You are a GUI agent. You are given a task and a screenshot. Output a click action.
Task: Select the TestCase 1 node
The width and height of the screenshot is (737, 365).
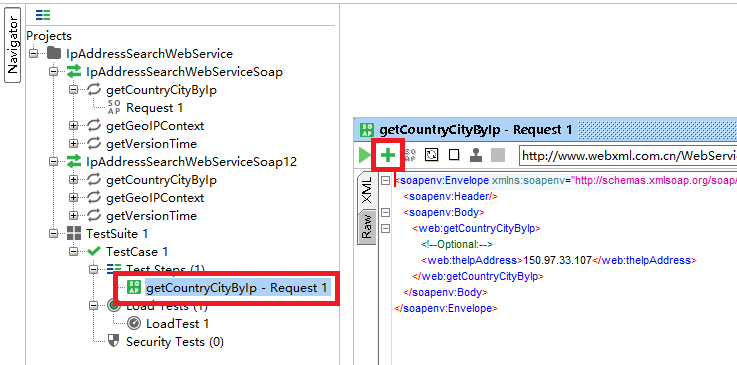click(137, 252)
